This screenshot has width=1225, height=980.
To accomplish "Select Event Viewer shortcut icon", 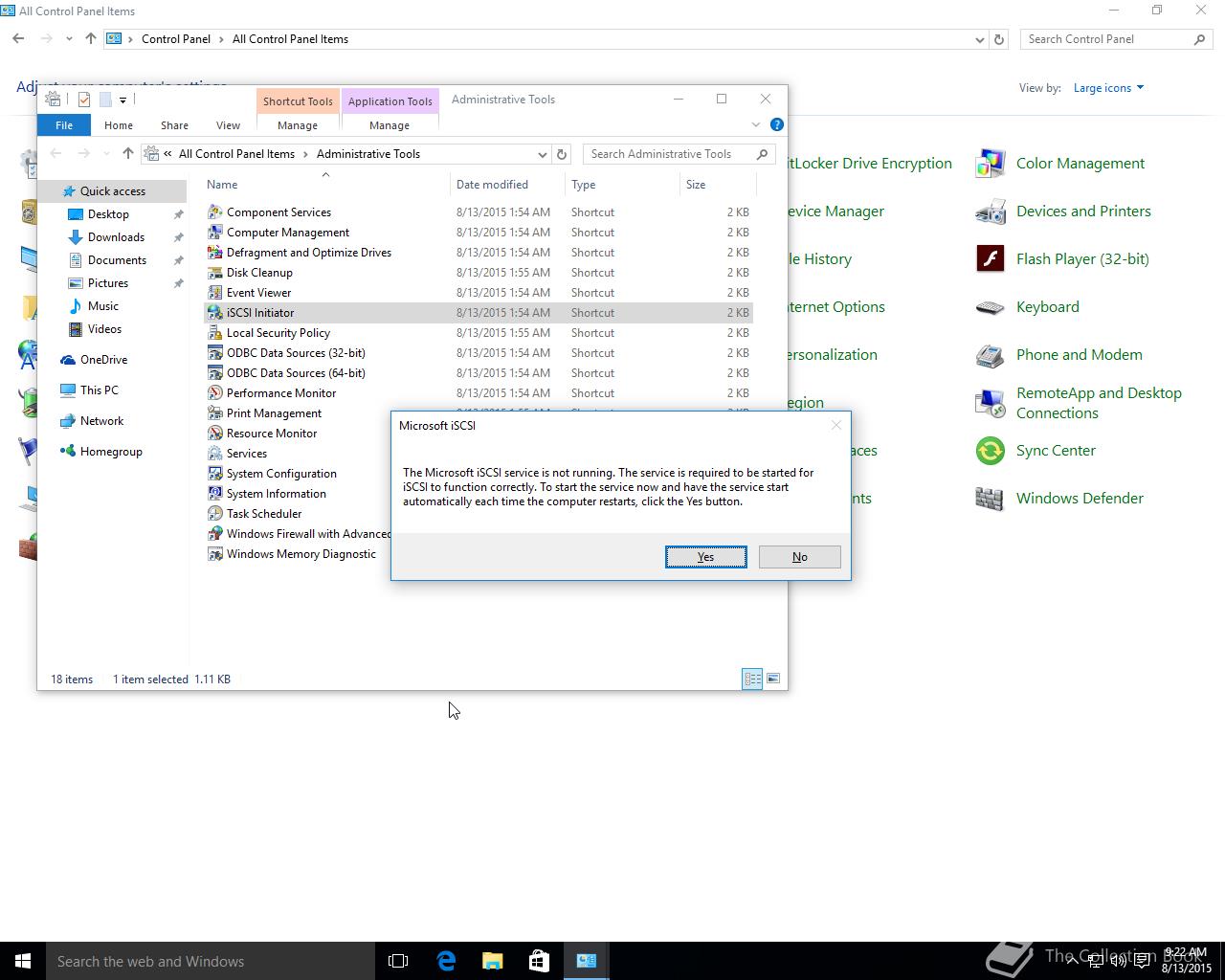I will click(215, 293).
